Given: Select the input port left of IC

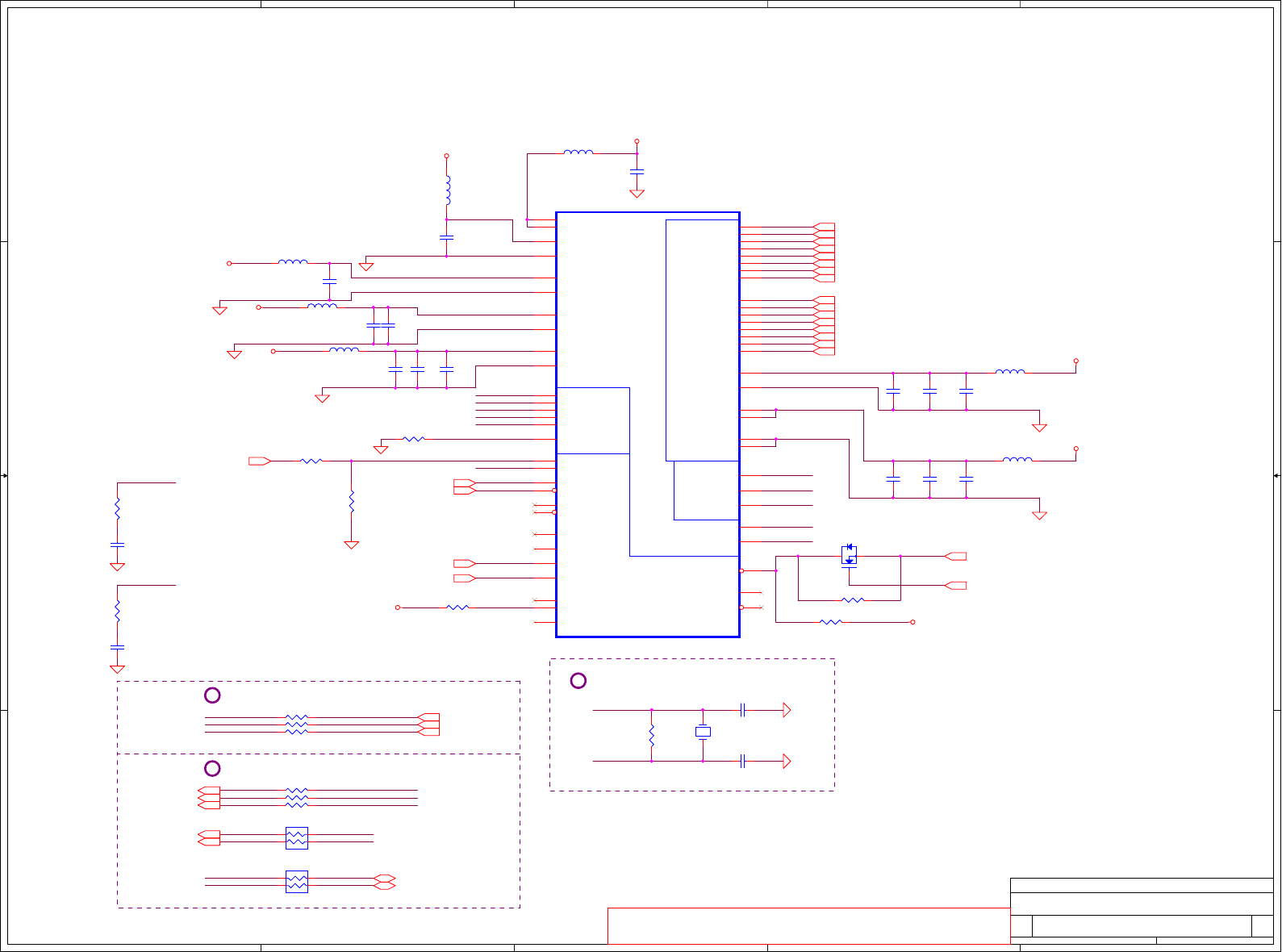Looking at the screenshot, I should [260, 461].
